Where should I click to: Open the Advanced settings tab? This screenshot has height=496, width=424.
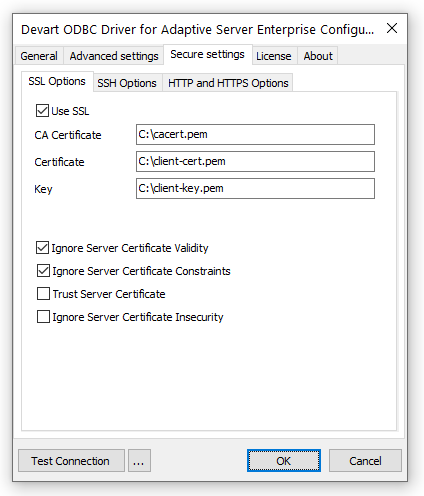[x=114, y=56]
